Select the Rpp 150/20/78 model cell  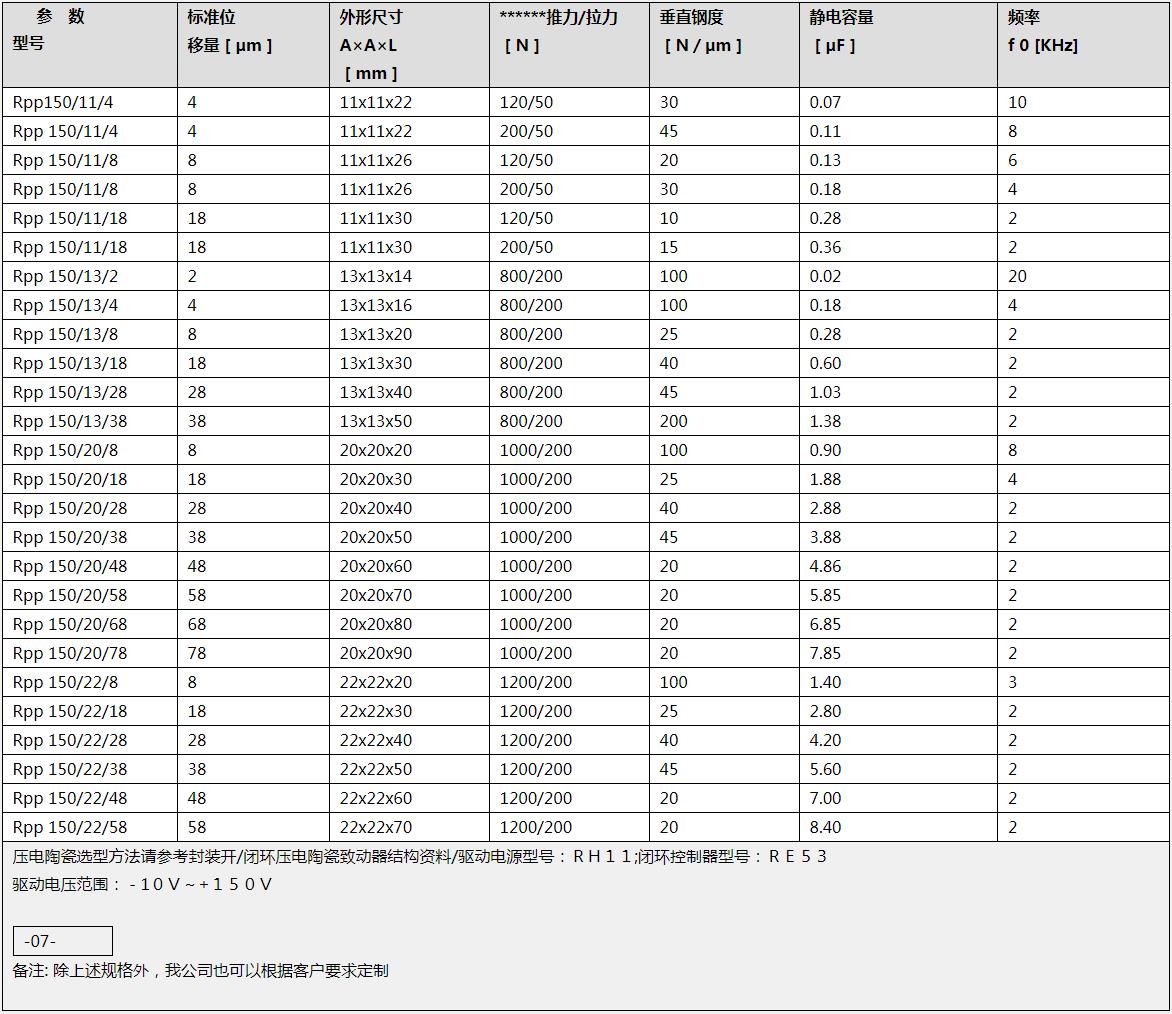coord(70,653)
